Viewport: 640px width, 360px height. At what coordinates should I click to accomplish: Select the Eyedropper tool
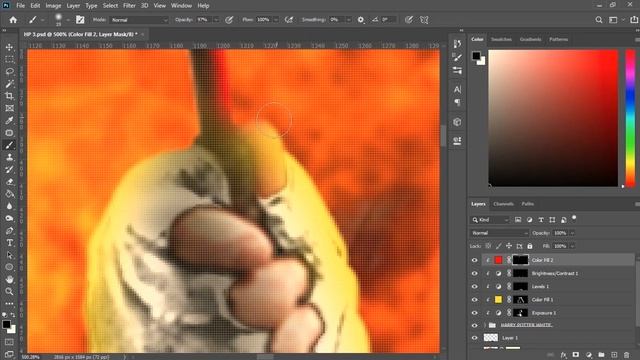[9, 120]
